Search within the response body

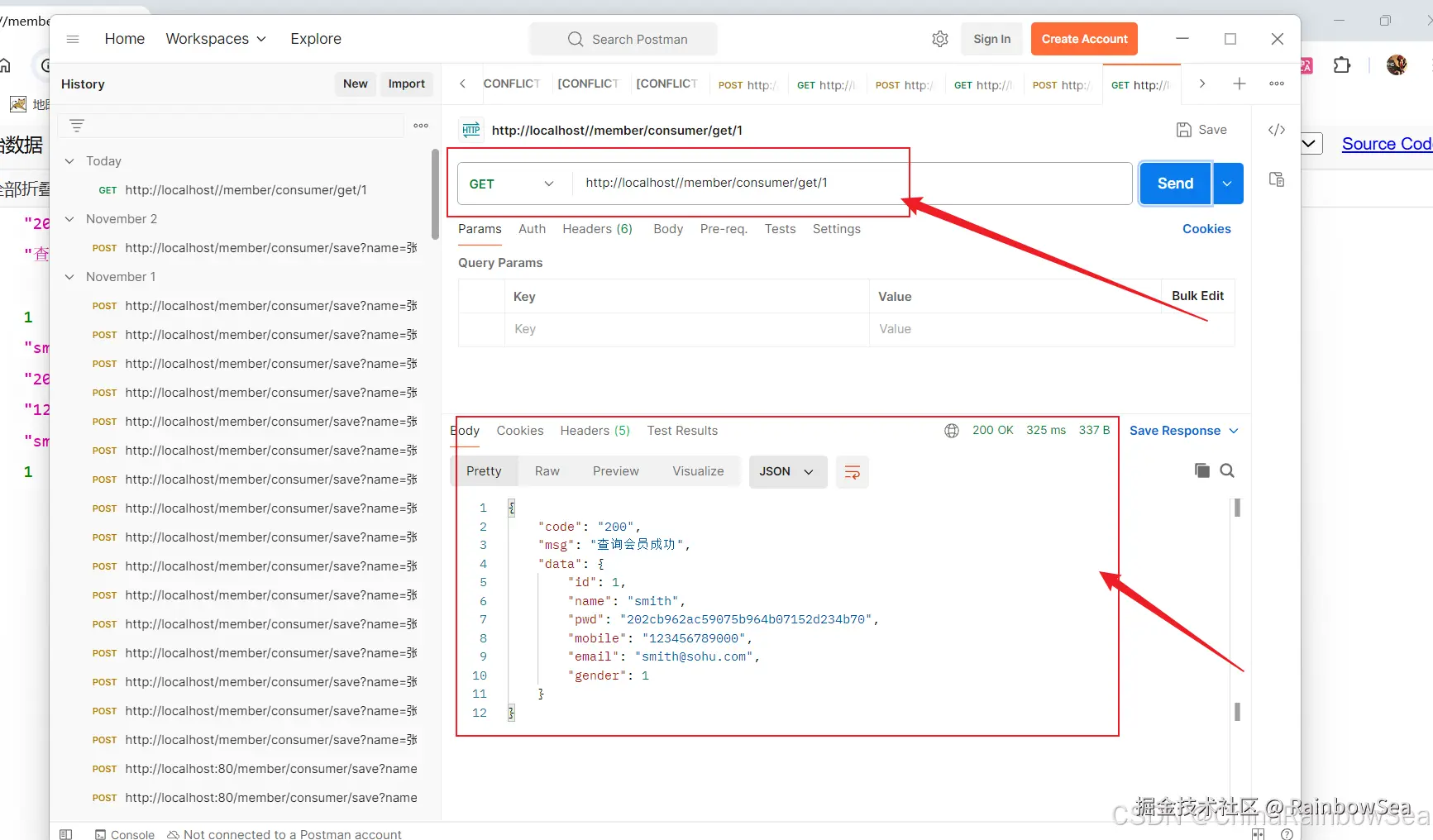[x=1227, y=470]
